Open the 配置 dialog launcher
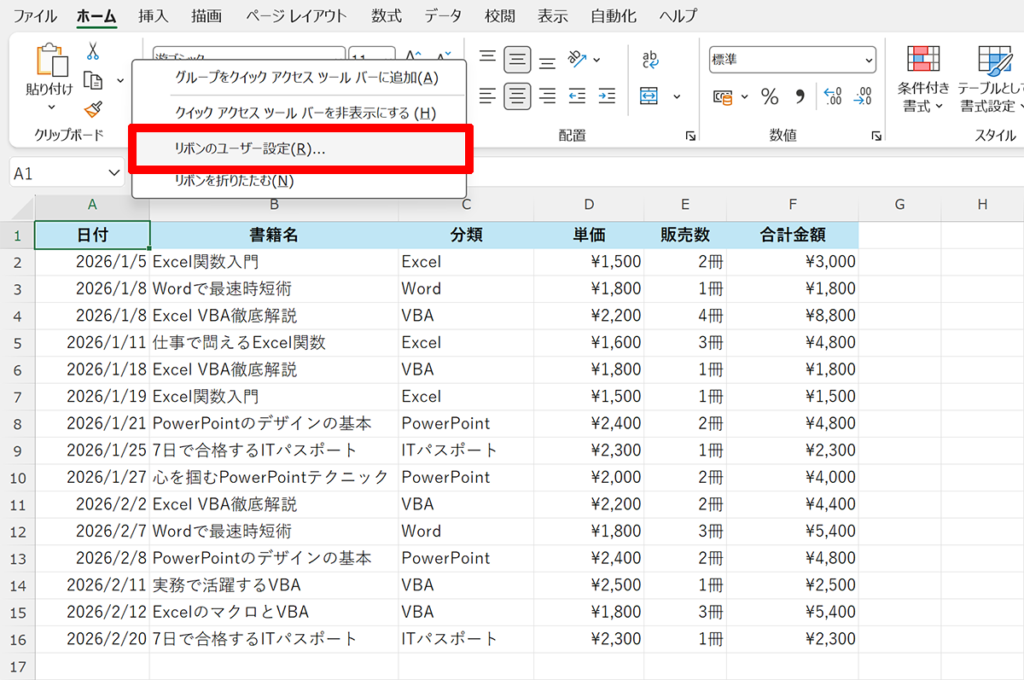 (x=689, y=135)
